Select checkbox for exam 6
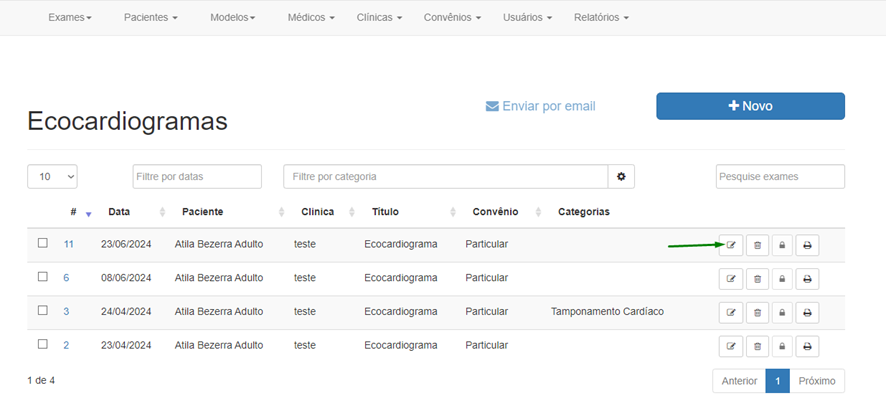This screenshot has height=411, width=886. [42, 276]
